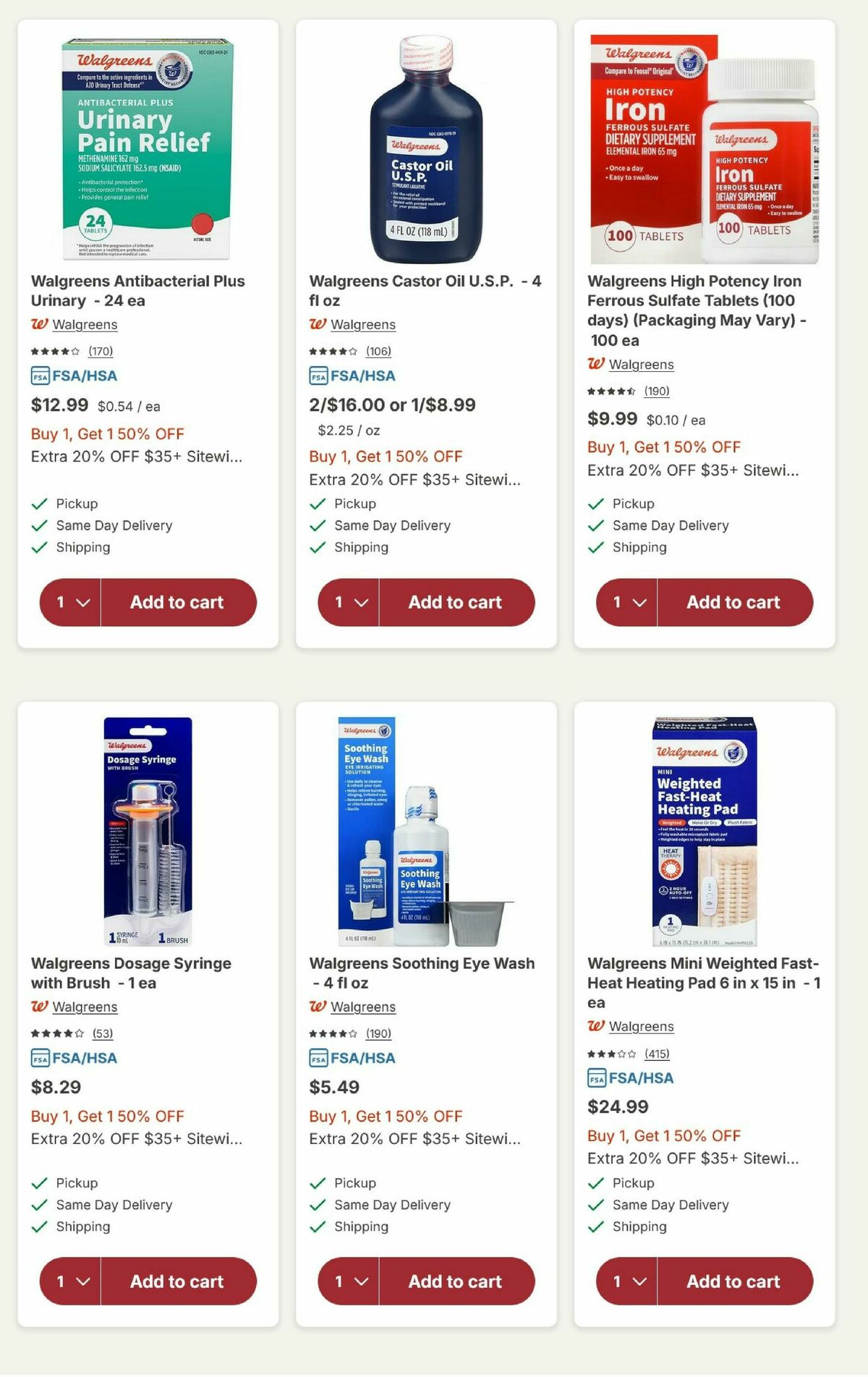Image resolution: width=868 pixels, height=1377 pixels.
Task: Click the Buy 1, Get 1 50% OFF offer on Iron
Action: click(663, 447)
